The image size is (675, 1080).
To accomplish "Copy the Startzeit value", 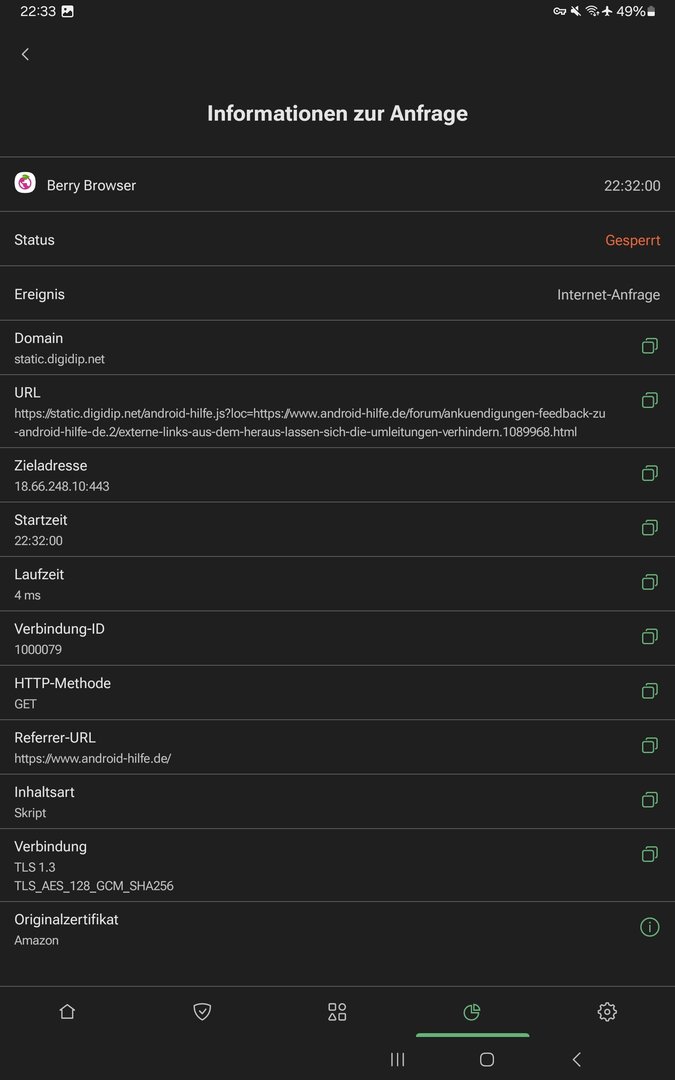I will coord(649,527).
